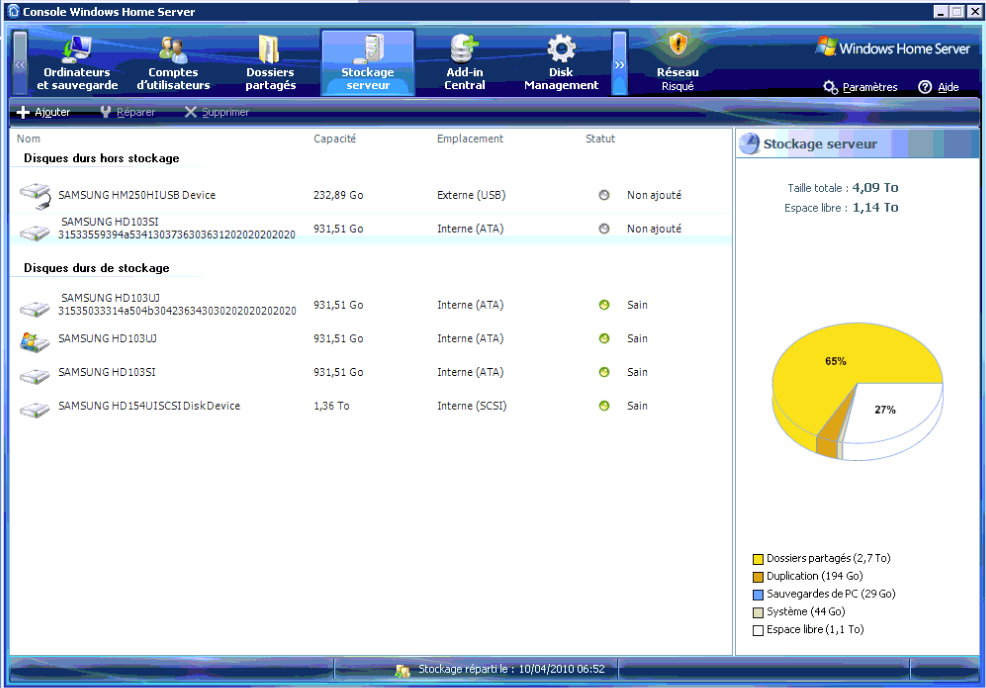Click grey status icon of USB device

coord(604,195)
